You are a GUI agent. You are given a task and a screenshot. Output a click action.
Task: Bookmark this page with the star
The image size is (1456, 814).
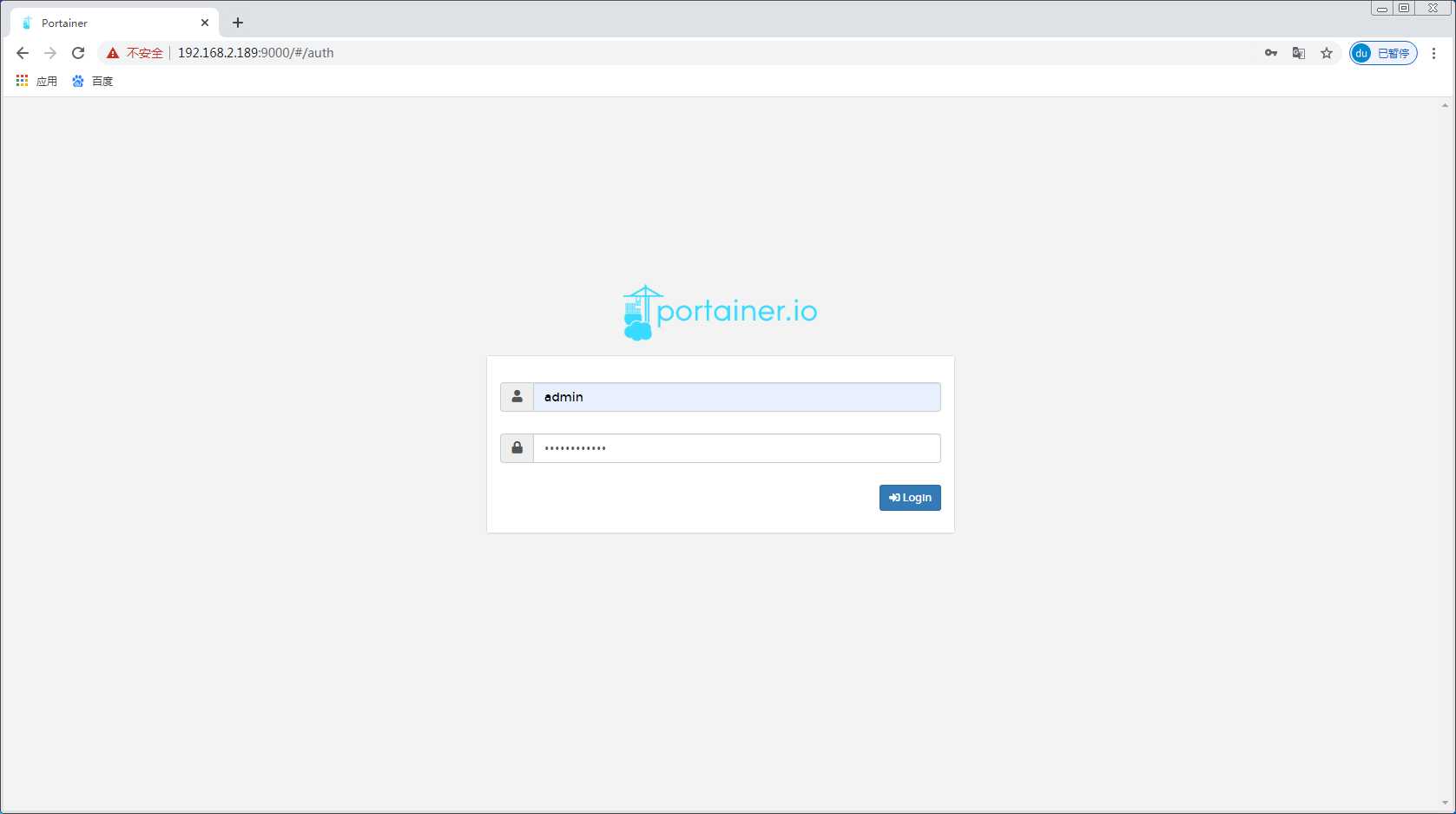point(1327,53)
